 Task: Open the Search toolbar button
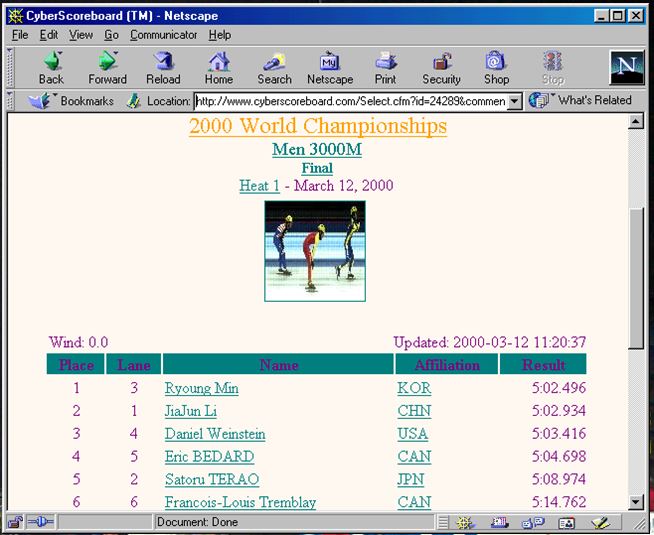[274, 67]
